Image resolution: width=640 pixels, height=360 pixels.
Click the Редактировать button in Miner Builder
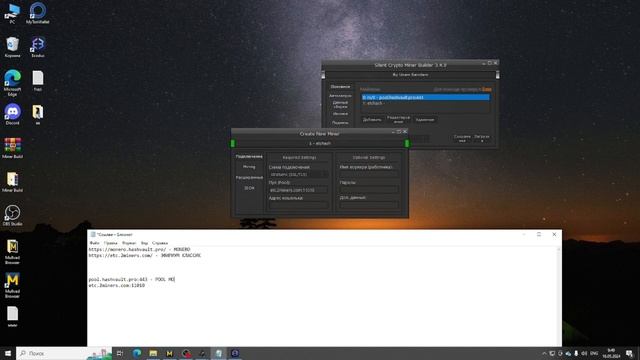pyautogui.click(x=398, y=120)
